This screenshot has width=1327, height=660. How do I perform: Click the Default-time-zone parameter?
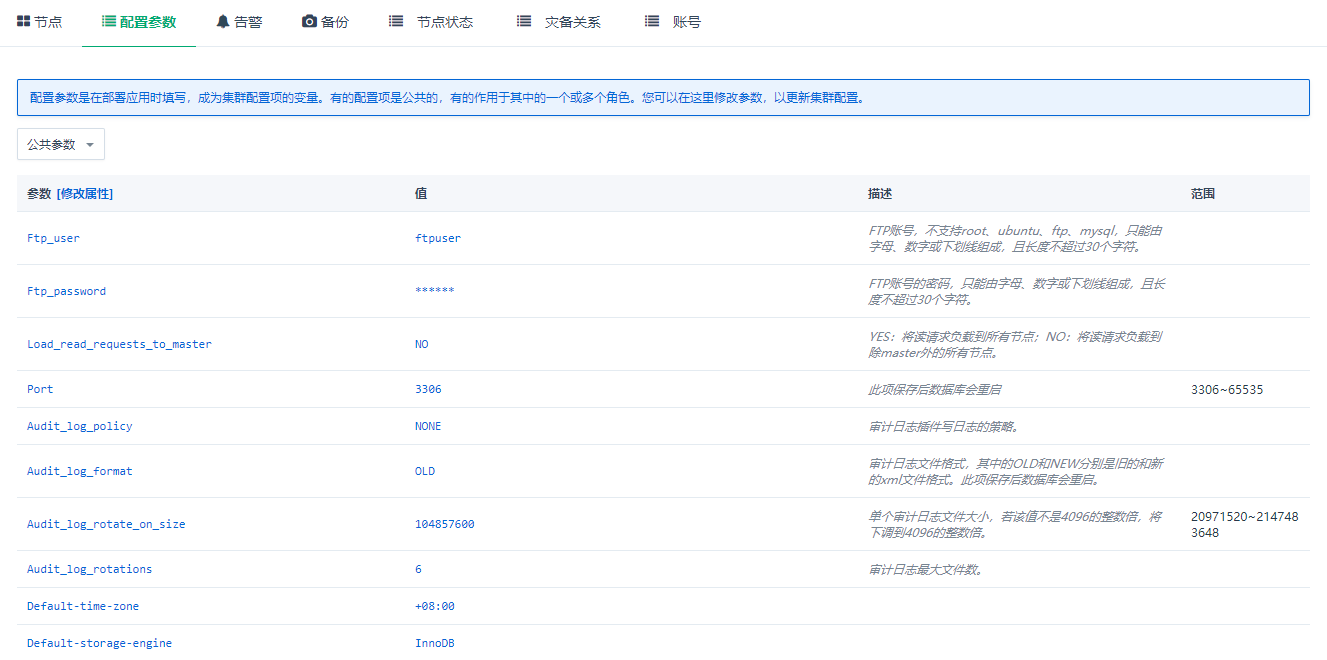(x=83, y=606)
